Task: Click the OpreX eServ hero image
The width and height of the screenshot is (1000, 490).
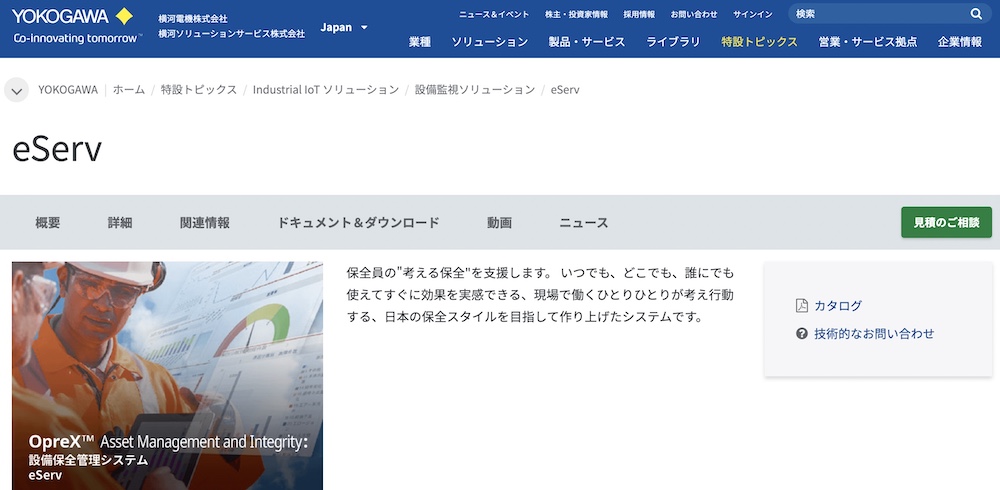Action: (167, 375)
